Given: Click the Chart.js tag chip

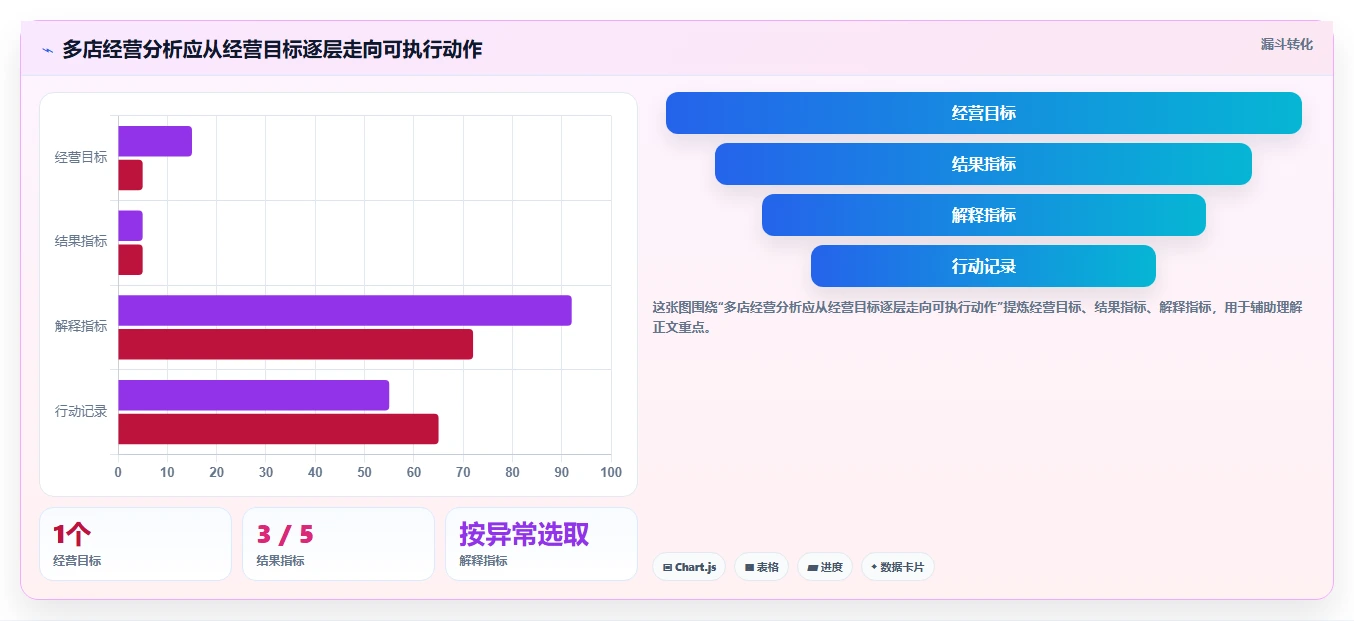Looking at the screenshot, I should coord(689,567).
